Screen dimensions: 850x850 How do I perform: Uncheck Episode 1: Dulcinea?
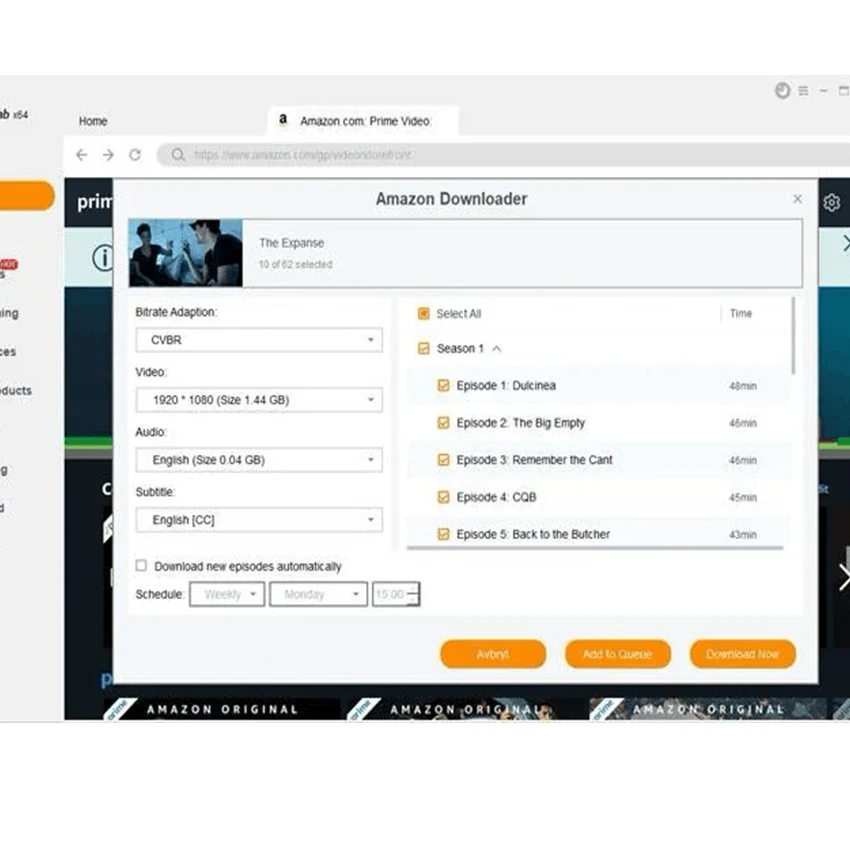(443, 385)
